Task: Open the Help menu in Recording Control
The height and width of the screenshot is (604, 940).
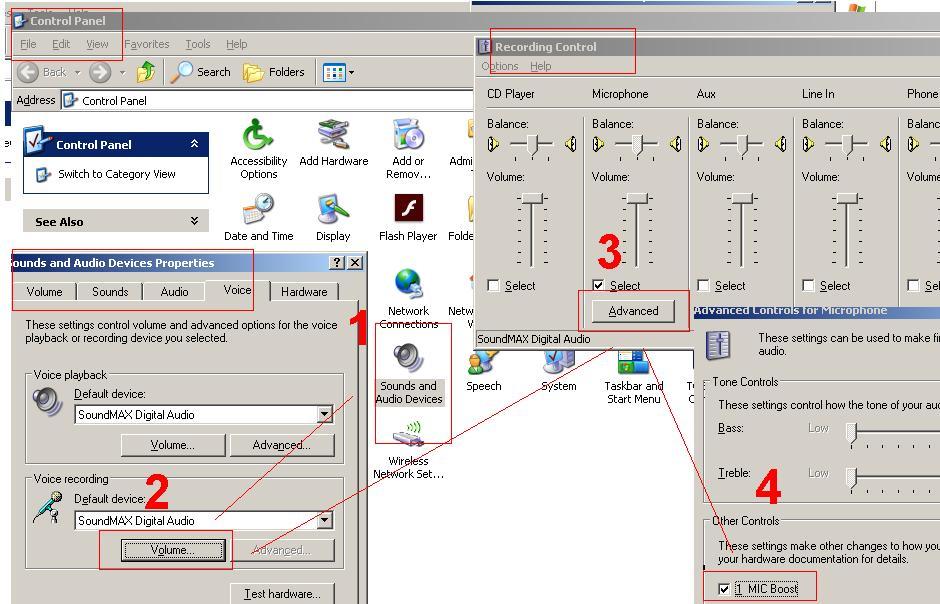Action: point(541,66)
